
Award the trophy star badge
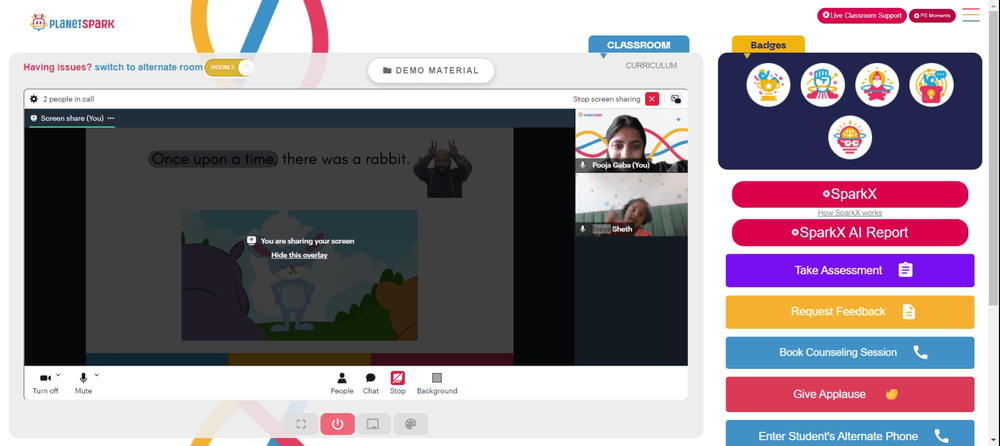click(x=768, y=85)
